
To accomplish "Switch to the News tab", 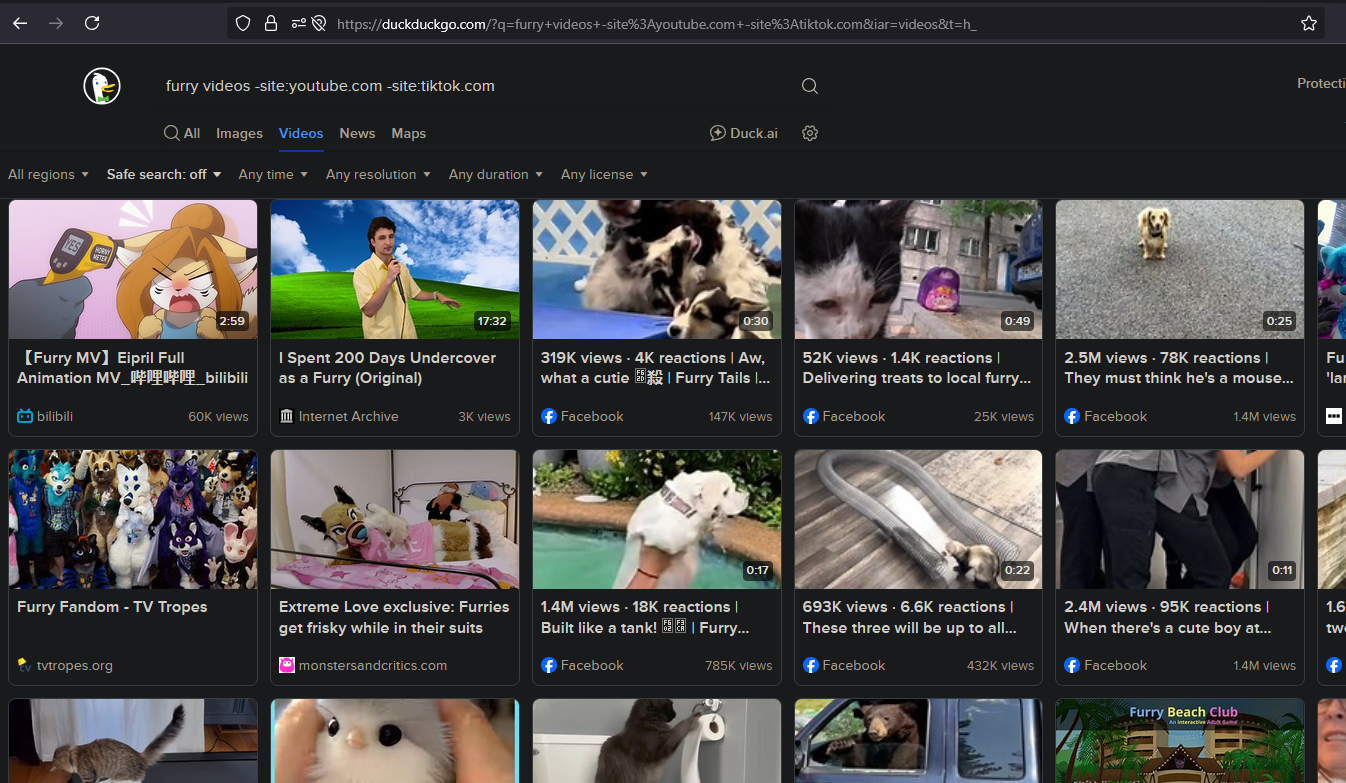I will click(357, 133).
